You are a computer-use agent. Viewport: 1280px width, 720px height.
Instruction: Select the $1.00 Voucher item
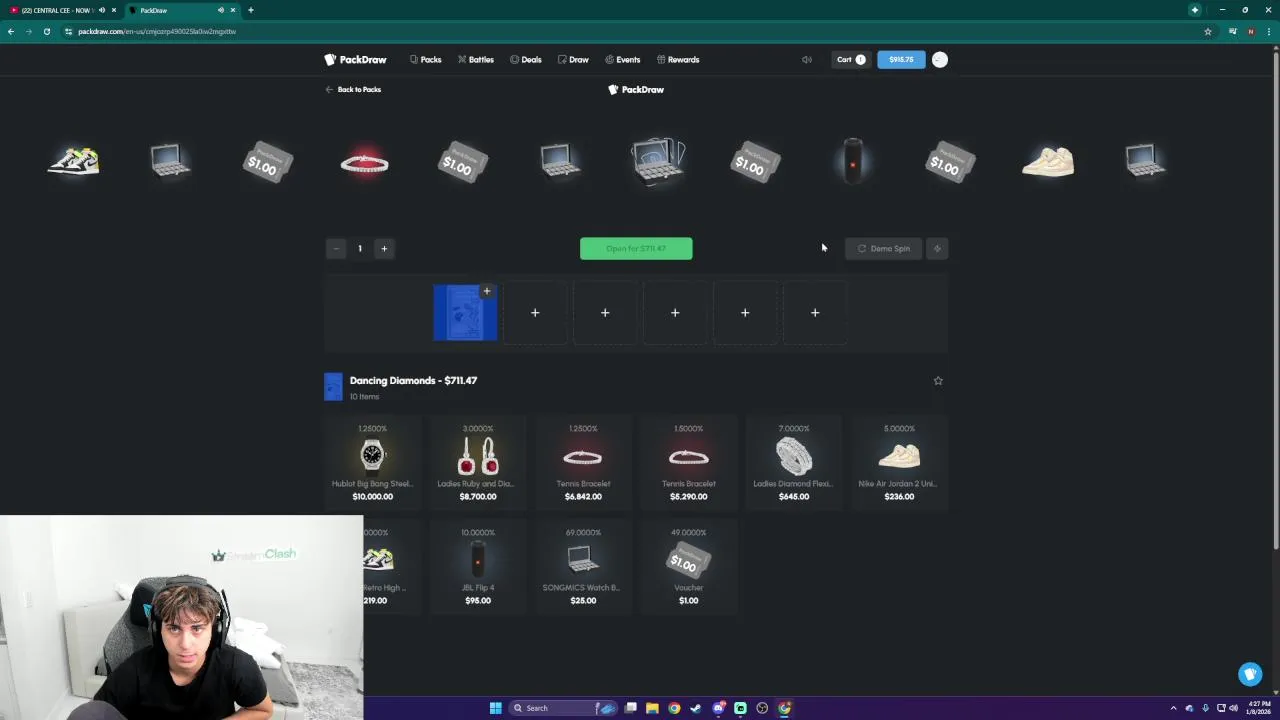tap(688, 567)
